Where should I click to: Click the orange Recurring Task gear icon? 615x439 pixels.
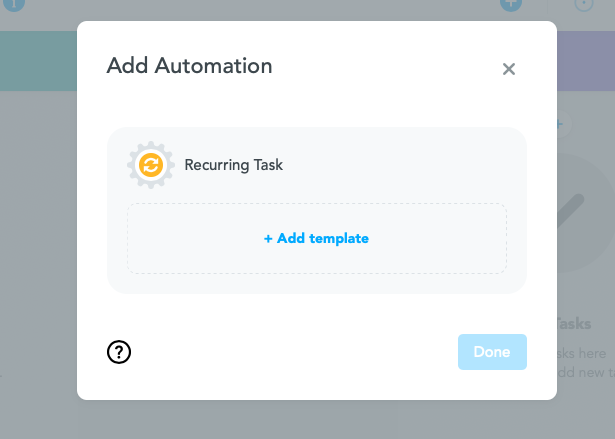pos(151,165)
